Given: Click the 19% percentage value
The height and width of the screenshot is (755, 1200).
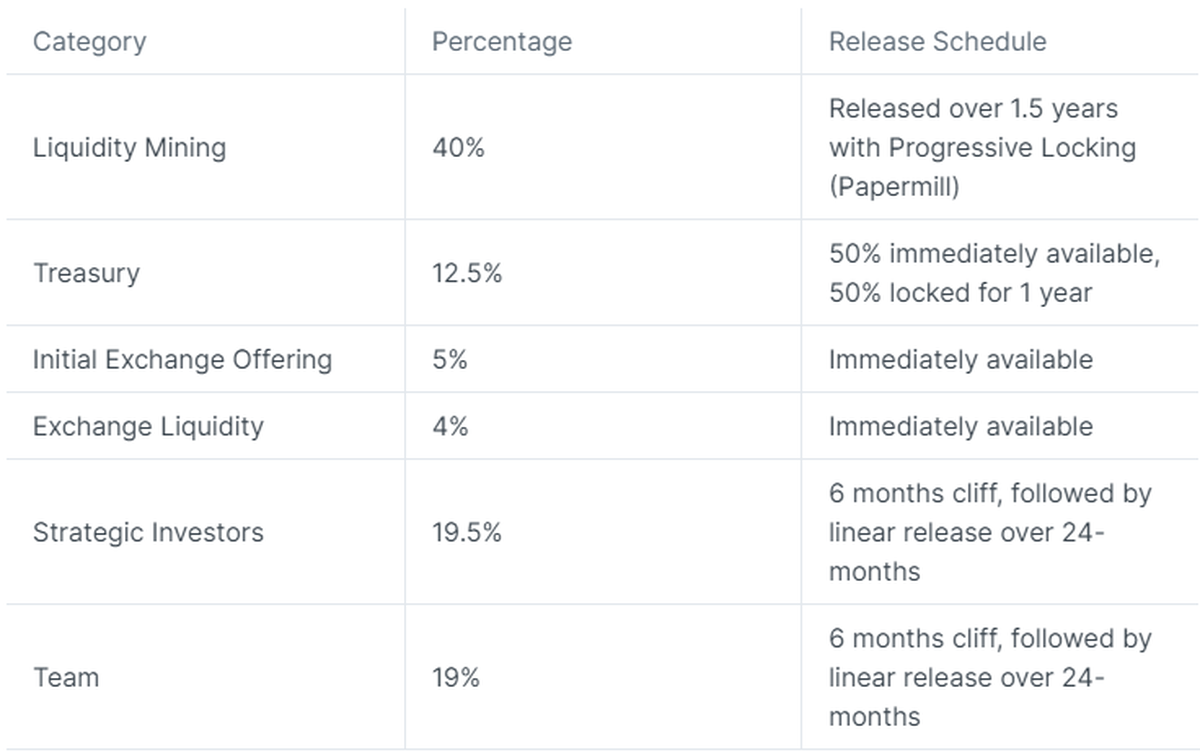Looking at the screenshot, I should [x=456, y=677].
